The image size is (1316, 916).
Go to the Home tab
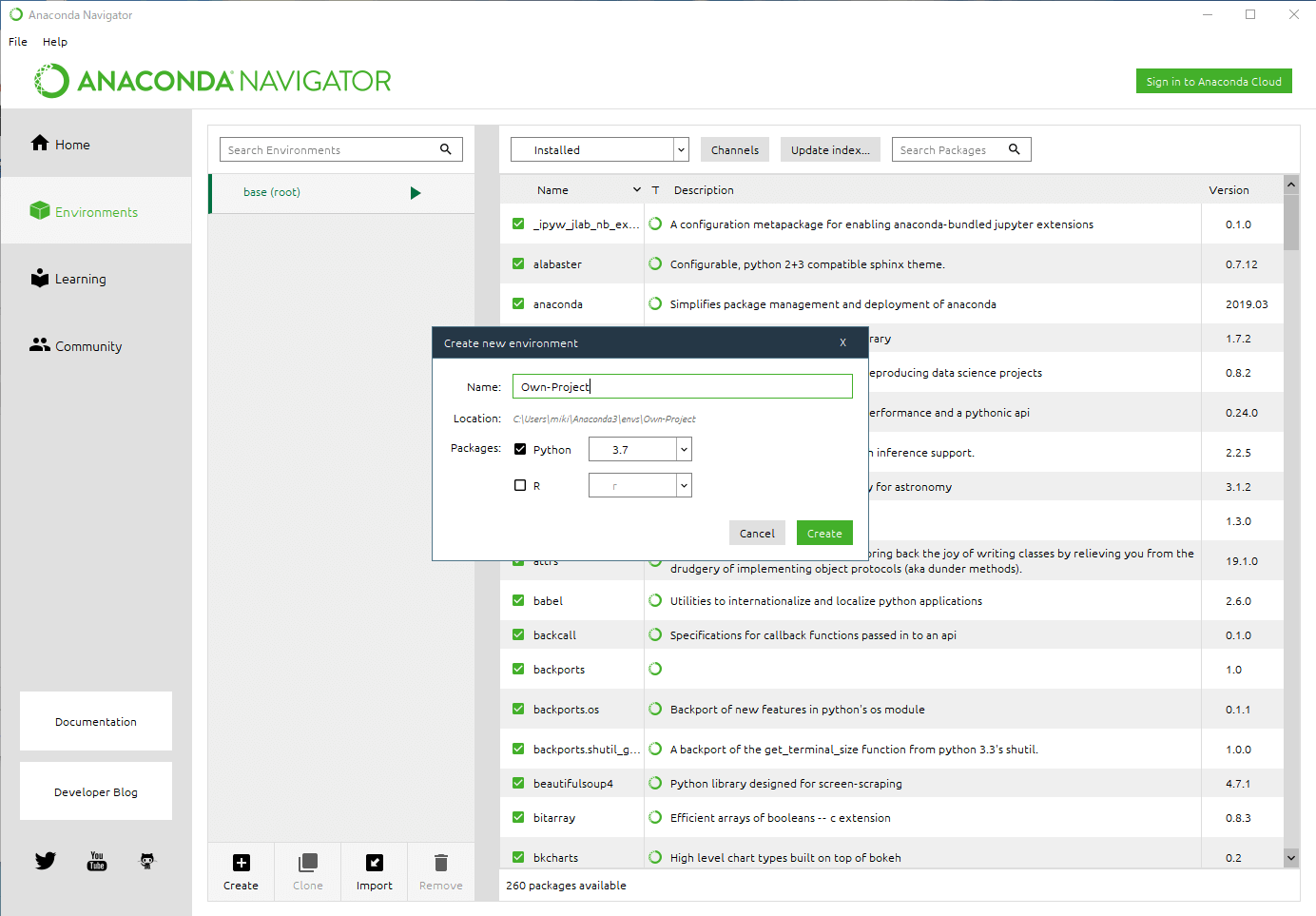point(95,144)
